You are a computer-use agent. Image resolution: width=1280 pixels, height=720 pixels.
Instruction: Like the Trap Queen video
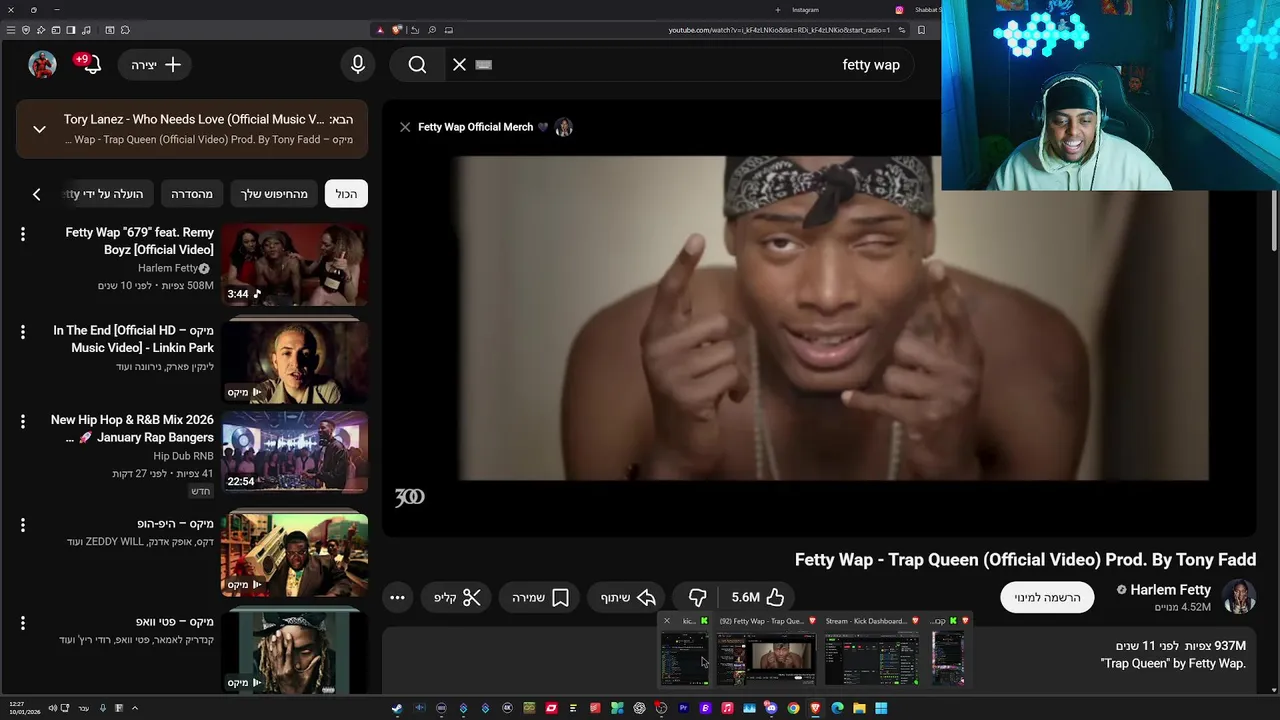(x=758, y=597)
